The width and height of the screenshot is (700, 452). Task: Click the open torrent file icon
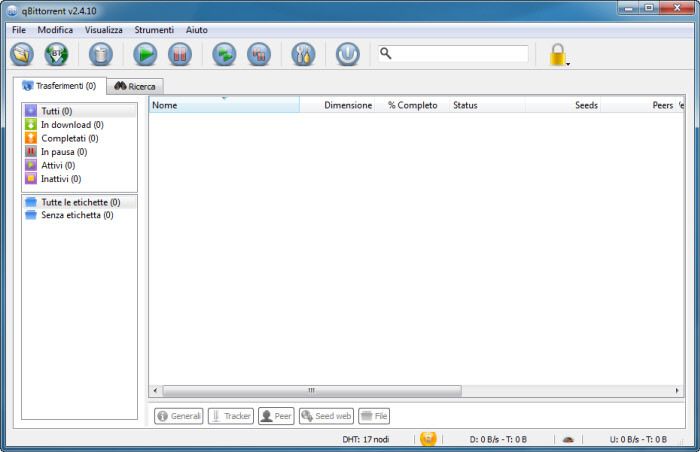pos(21,54)
